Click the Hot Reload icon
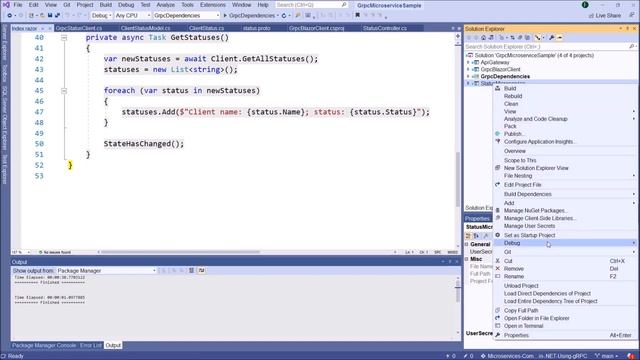This screenshot has width=640, height=360. [284, 16]
